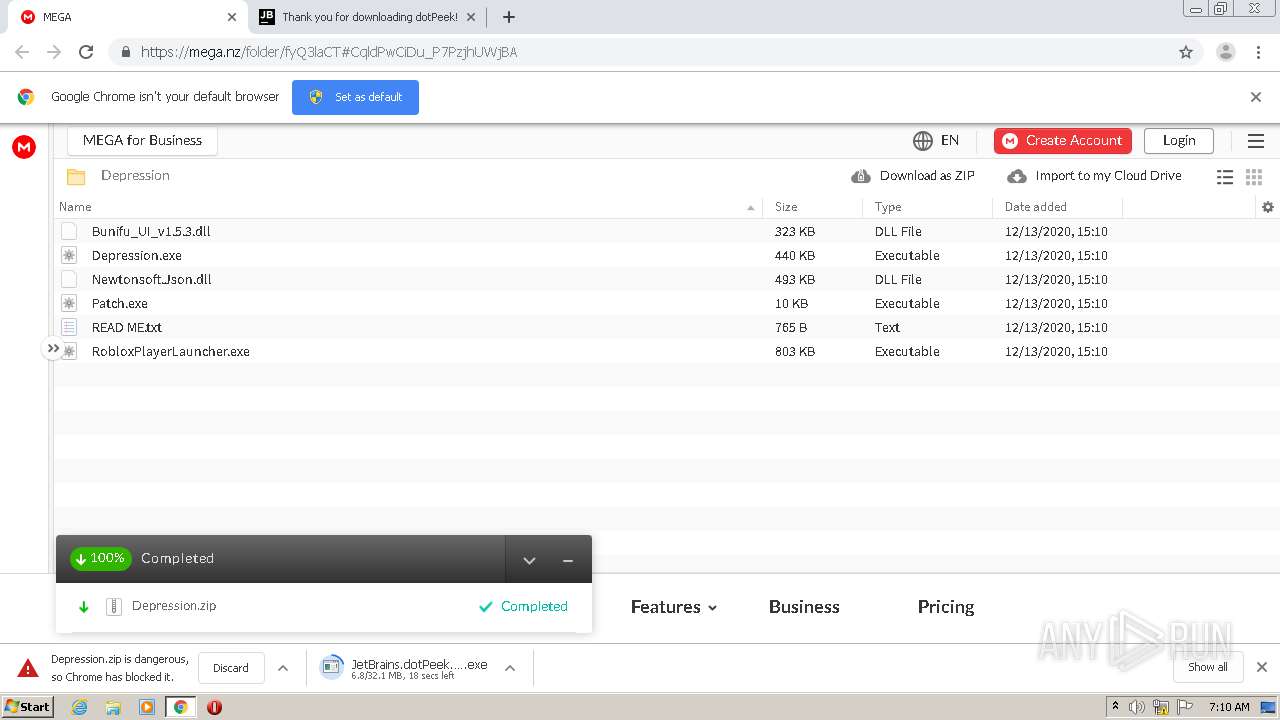The image size is (1280, 720).
Task: Select the RobloxPlayerLauncher.exe file row
Action: pos(666,351)
